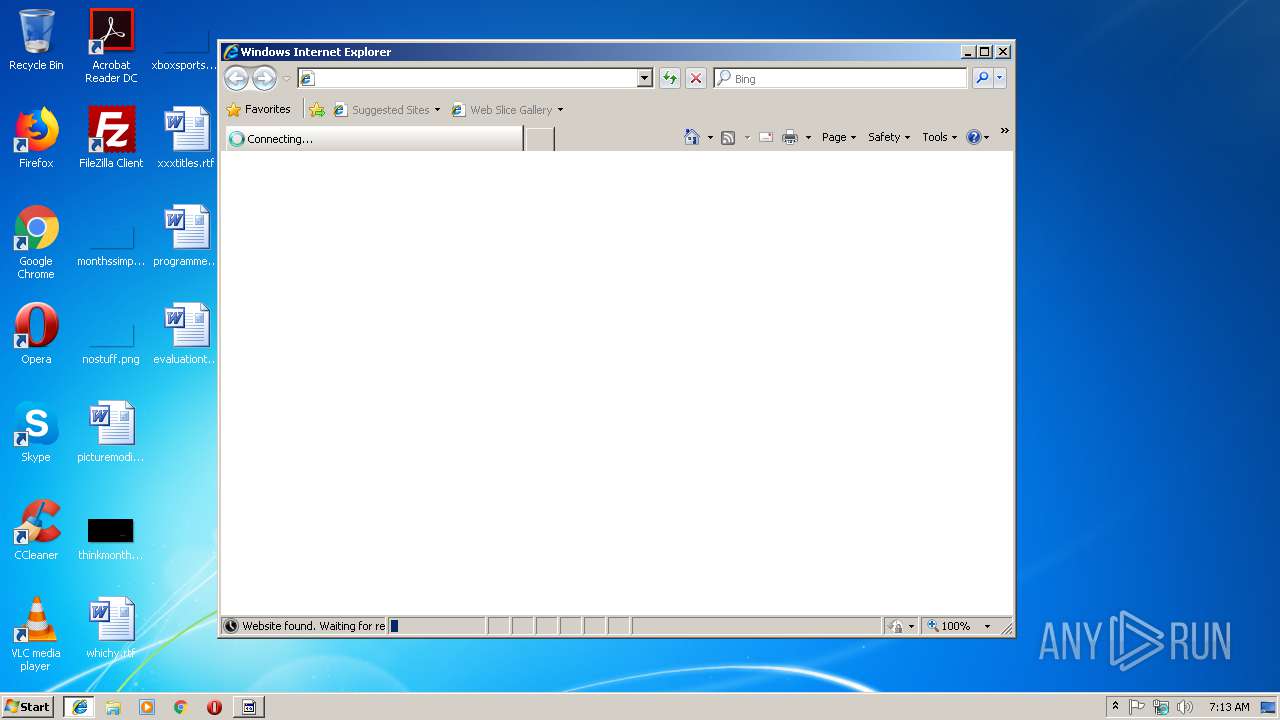Click the IE Forward arrow button
Screen dimensions: 1280x720
[x=264, y=78]
